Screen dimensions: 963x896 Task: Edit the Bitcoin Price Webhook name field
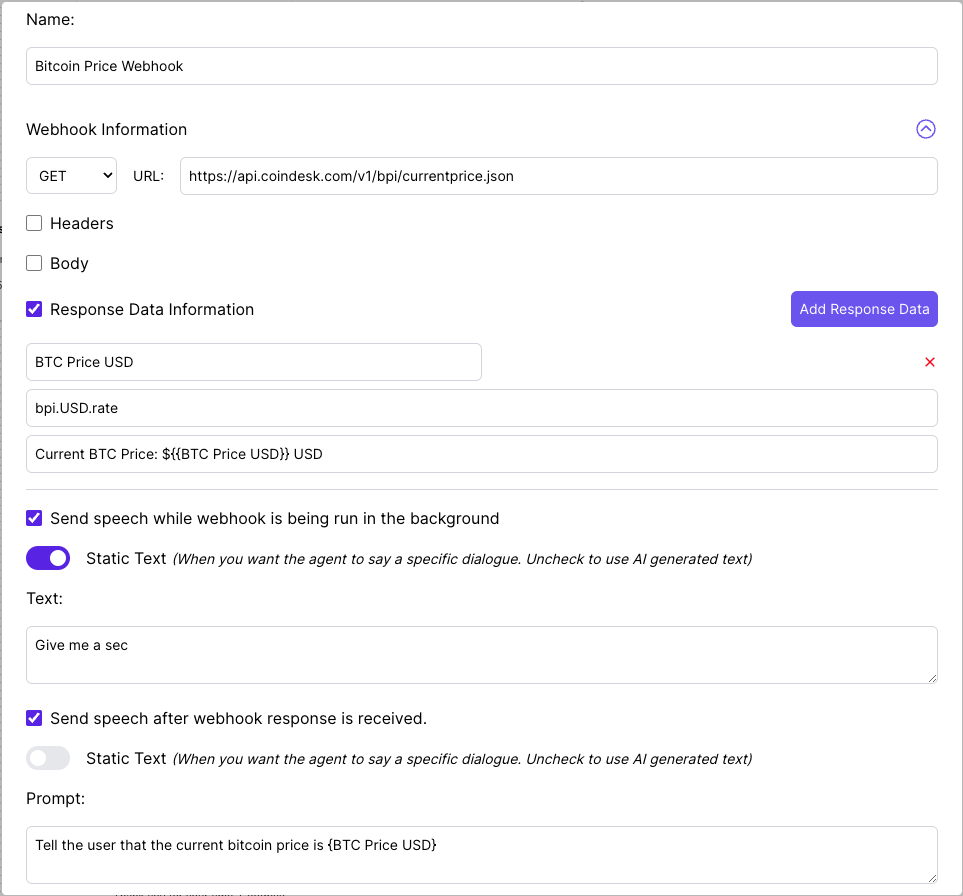tap(482, 66)
